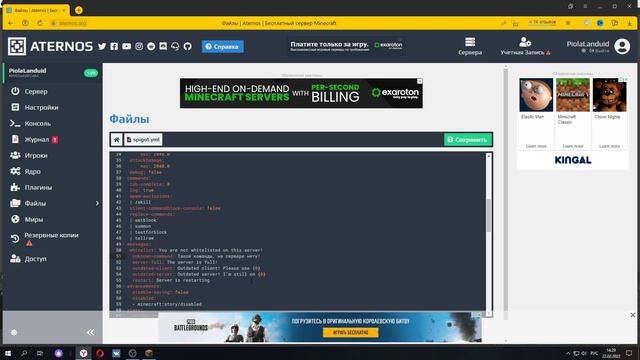Click the server online status badge

91,73
